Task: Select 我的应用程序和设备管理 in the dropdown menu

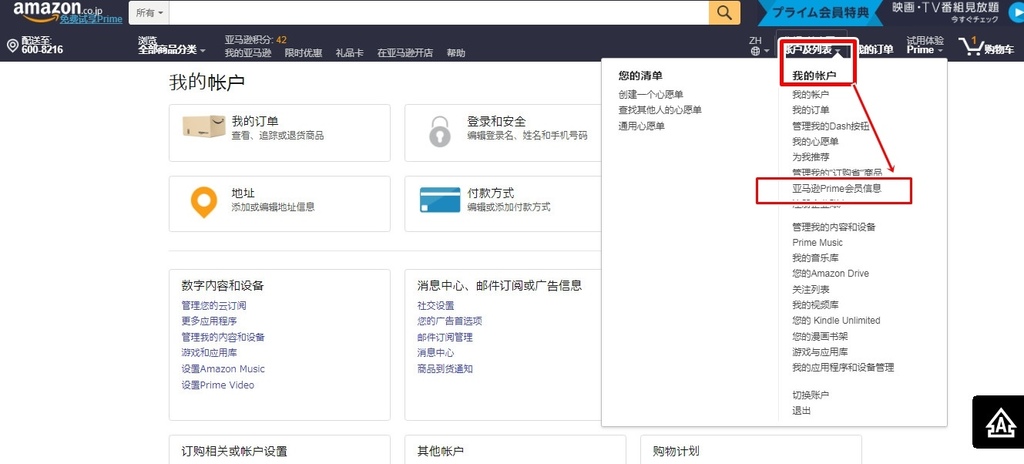Action: tap(843, 367)
